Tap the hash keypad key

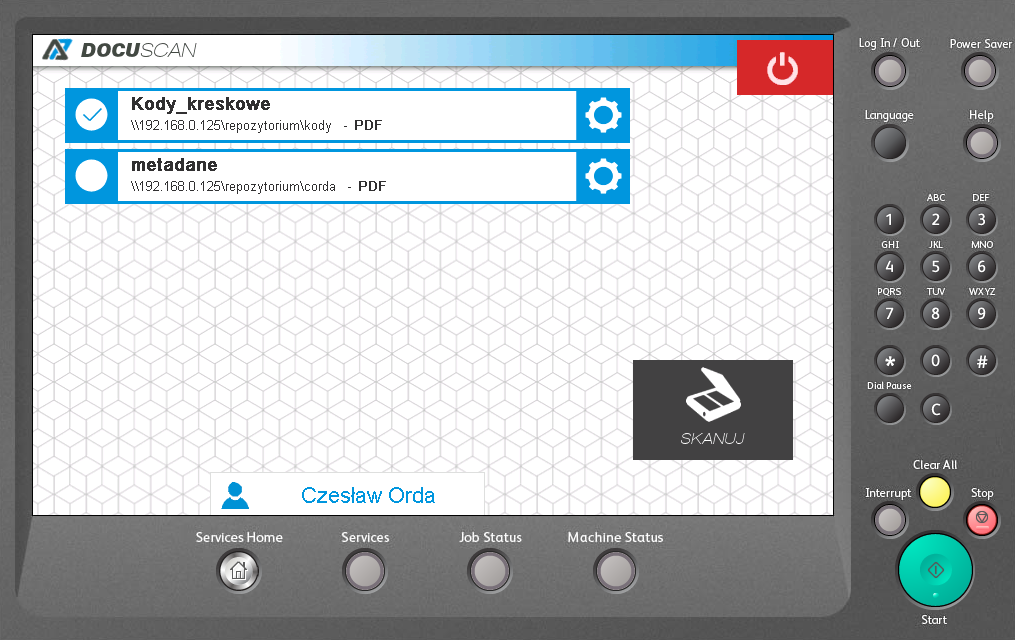981,361
